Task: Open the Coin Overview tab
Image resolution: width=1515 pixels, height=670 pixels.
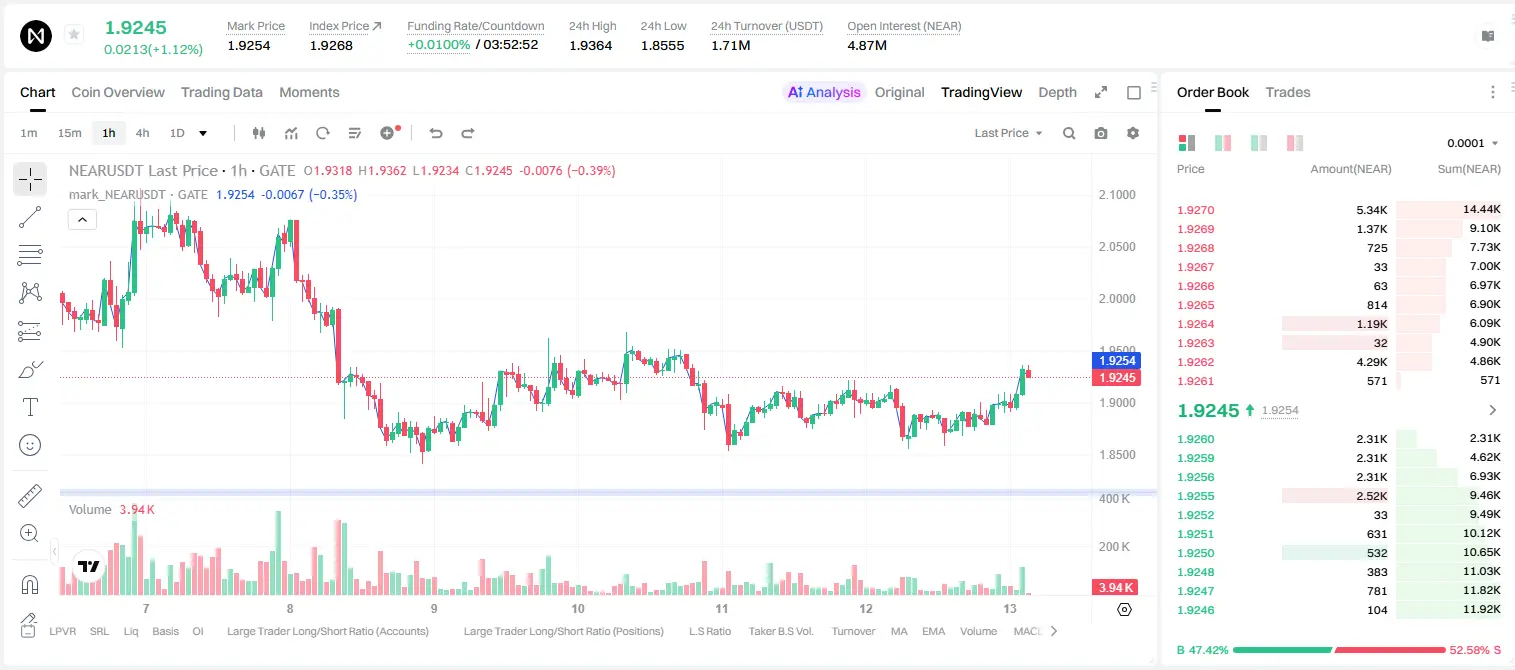Action: [x=118, y=92]
